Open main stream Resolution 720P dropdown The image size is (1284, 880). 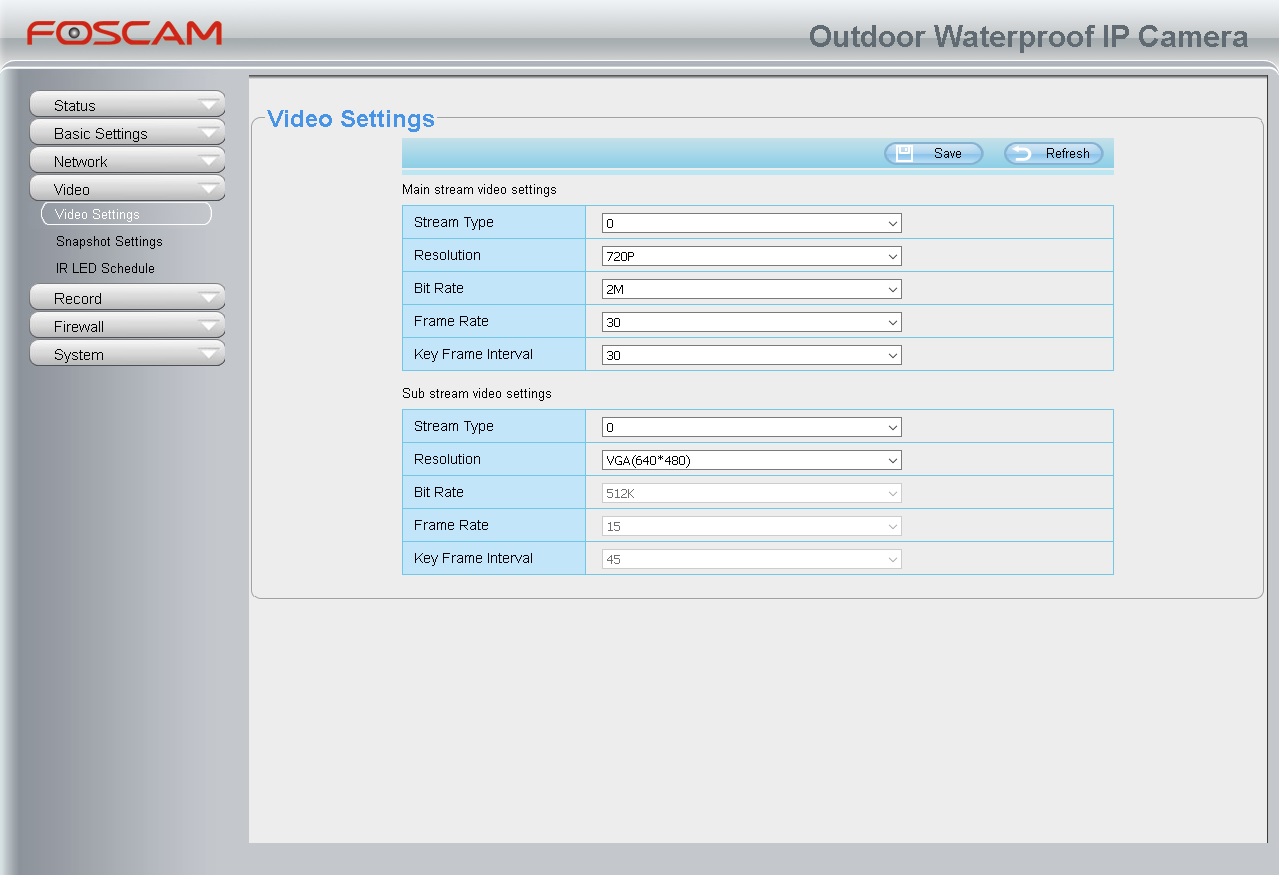click(x=751, y=256)
